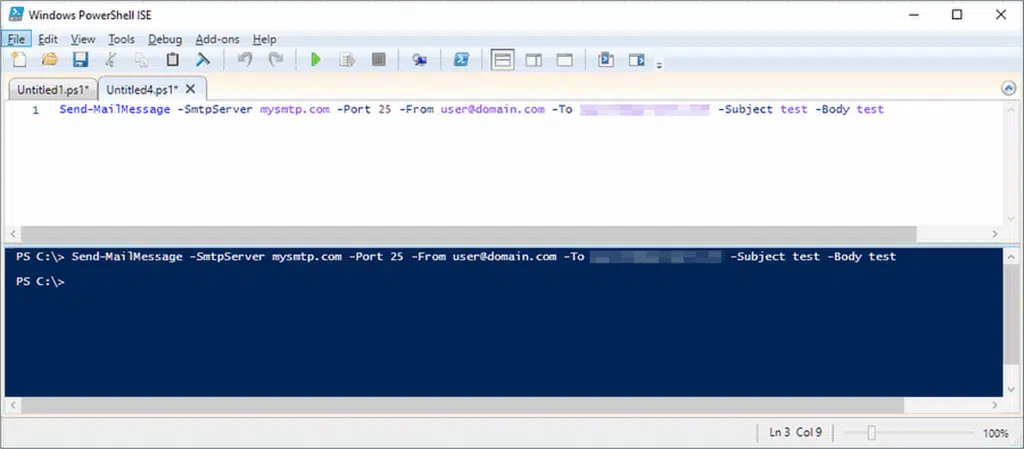Click -Body parameter in the script editor
The height and width of the screenshot is (449, 1024).
click(x=832, y=110)
